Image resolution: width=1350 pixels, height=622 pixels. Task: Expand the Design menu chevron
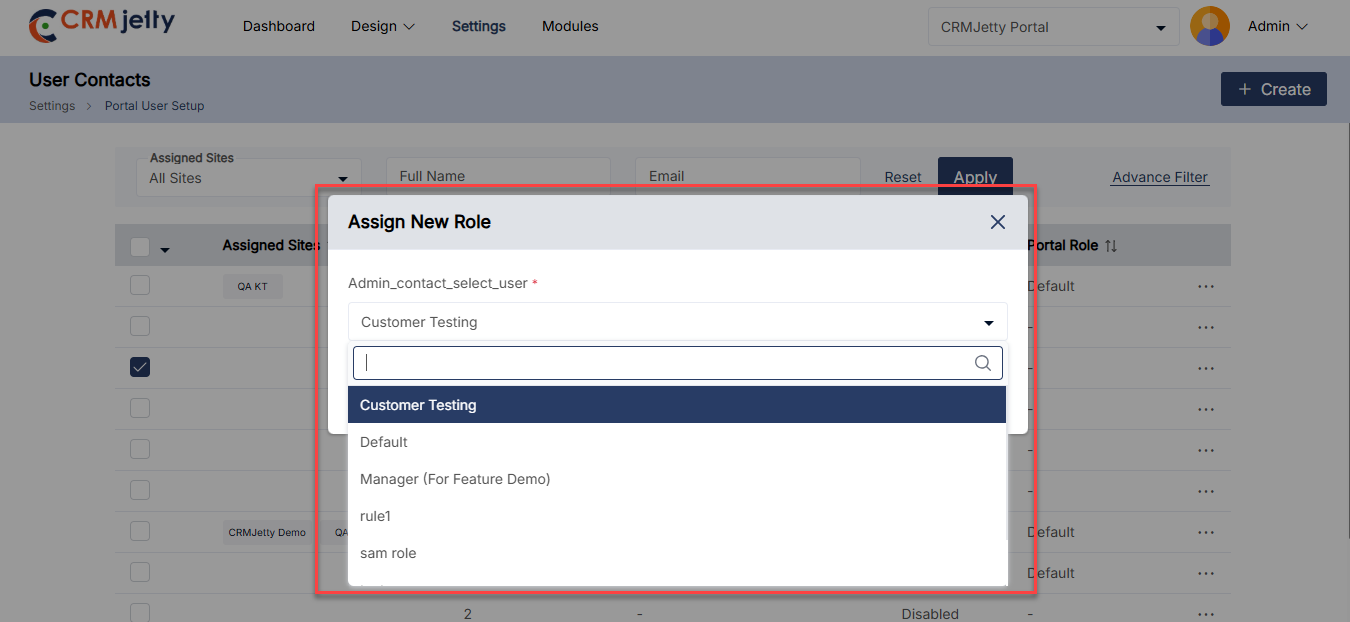pyautogui.click(x=409, y=27)
